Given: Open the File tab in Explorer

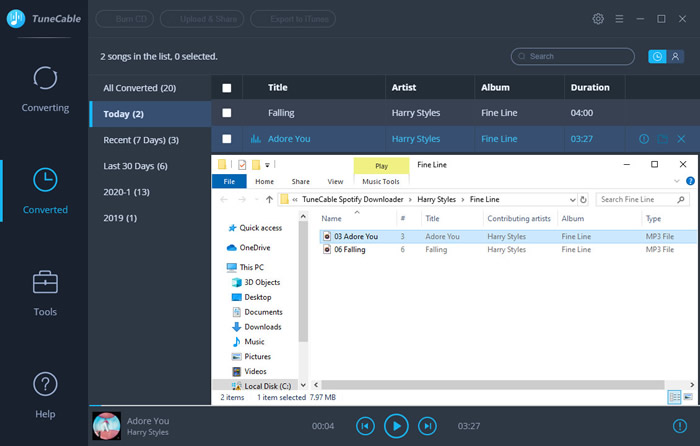Looking at the screenshot, I should [229, 181].
